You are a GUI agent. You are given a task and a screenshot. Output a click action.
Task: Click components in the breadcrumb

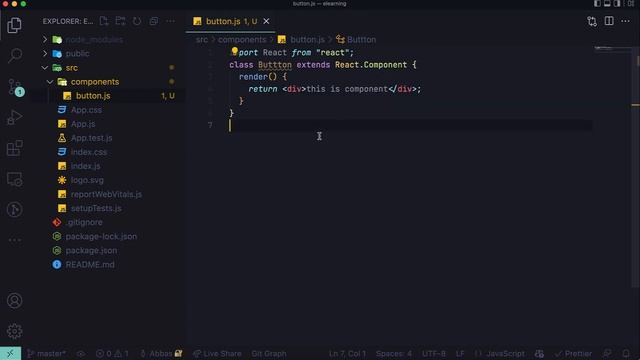tap(242, 40)
